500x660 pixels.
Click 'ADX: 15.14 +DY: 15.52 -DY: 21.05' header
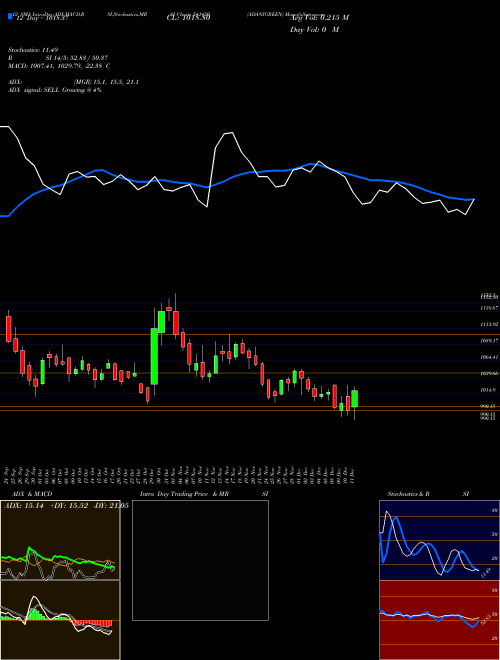click(66, 506)
